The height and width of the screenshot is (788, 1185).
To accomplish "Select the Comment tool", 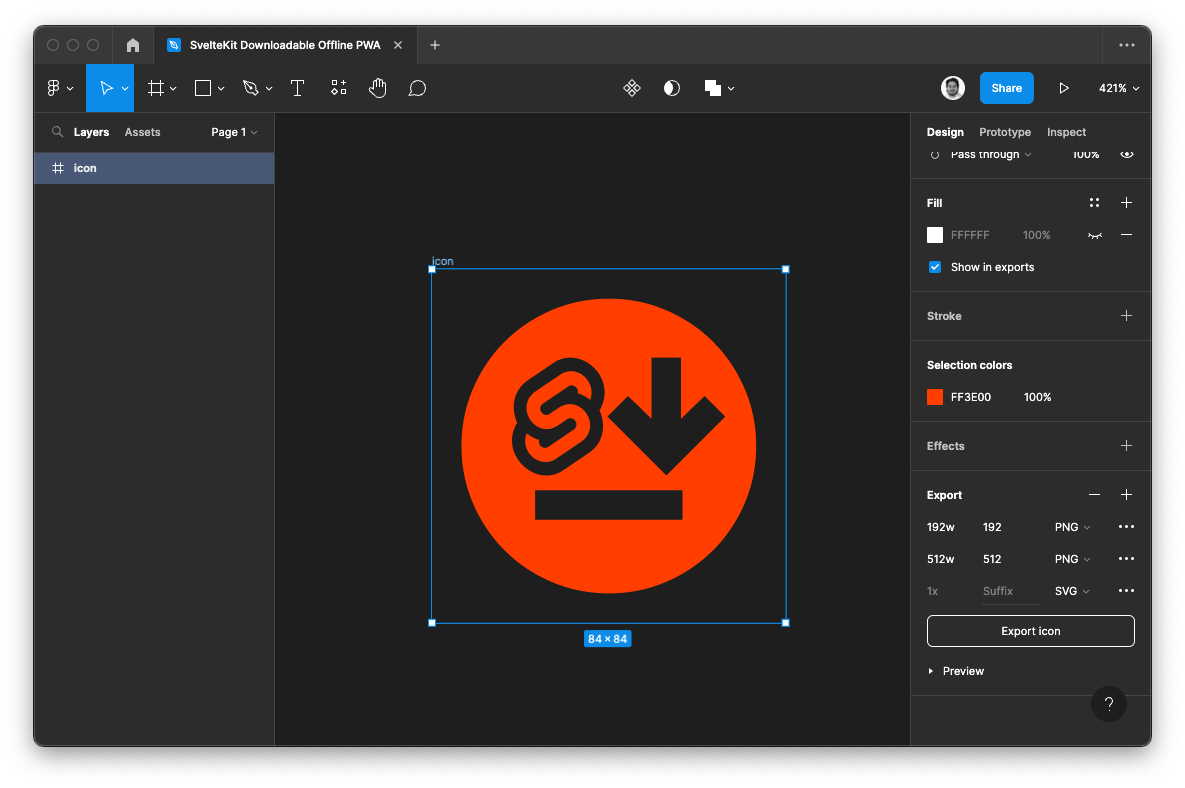I will [x=417, y=88].
